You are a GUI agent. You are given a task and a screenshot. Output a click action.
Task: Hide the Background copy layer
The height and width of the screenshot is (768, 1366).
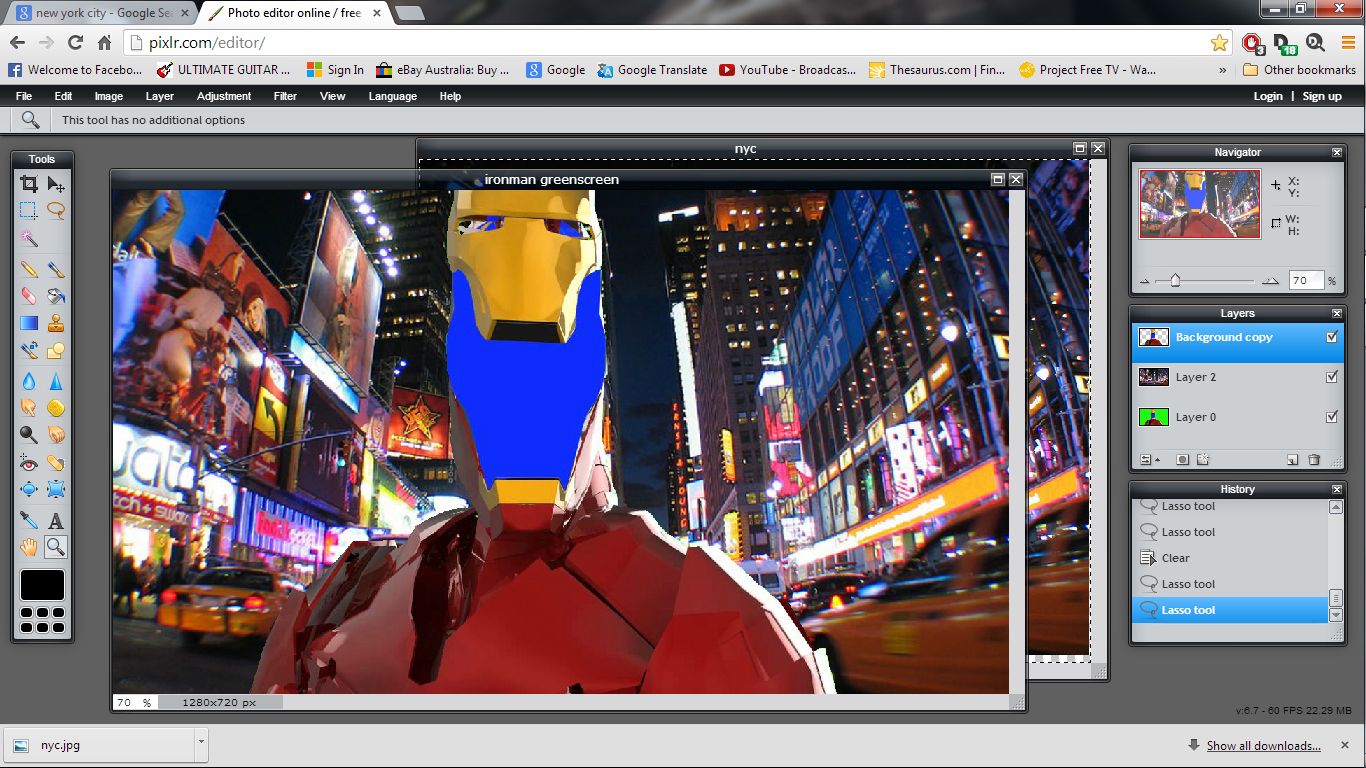1331,337
